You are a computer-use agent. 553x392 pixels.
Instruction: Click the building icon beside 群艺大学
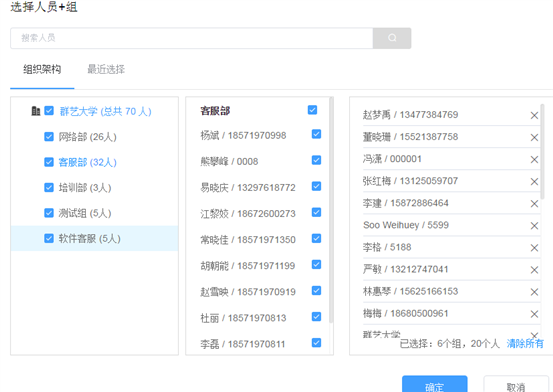click(x=36, y=111)
